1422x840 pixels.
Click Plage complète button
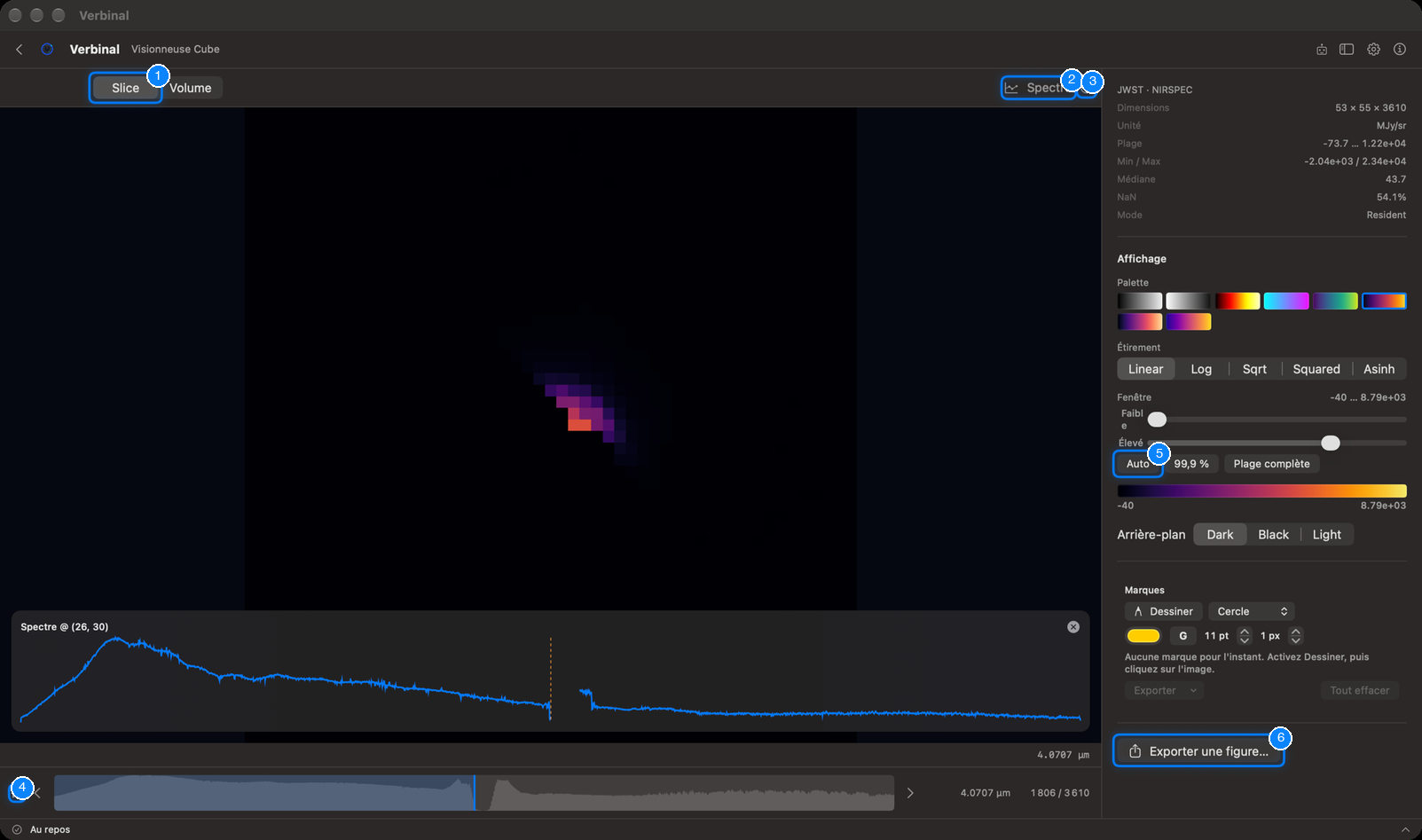click(1271, 464)
